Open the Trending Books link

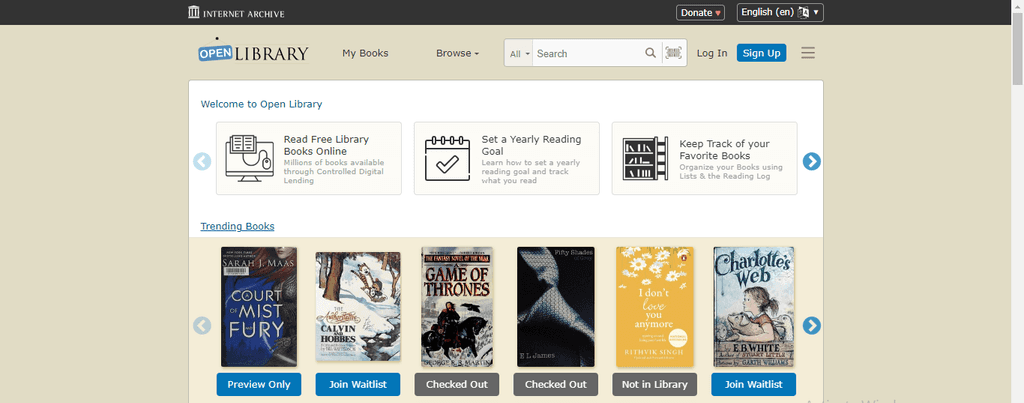(x=237, y=226)
